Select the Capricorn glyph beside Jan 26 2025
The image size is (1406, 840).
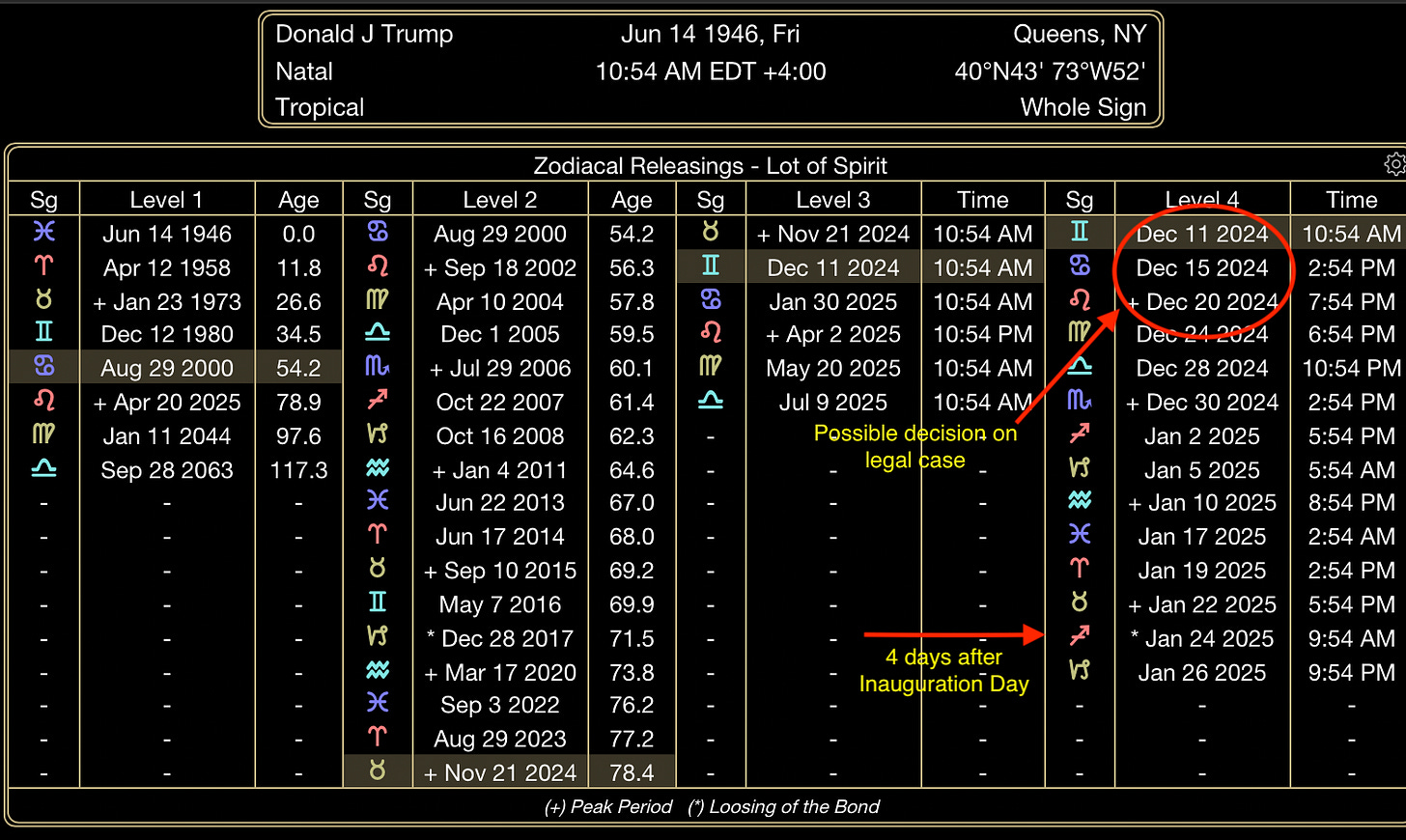pos(1080,670)
